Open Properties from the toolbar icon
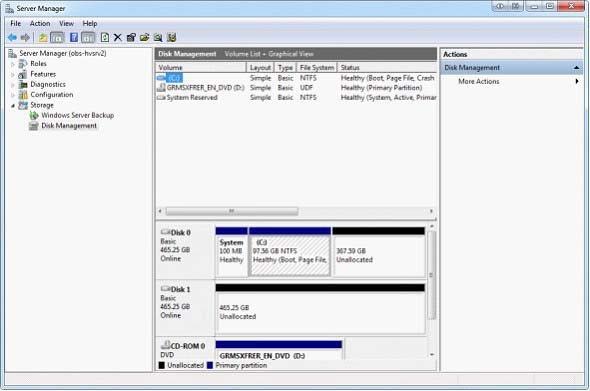Screen dimensions: 590x391 pos(131,38)
